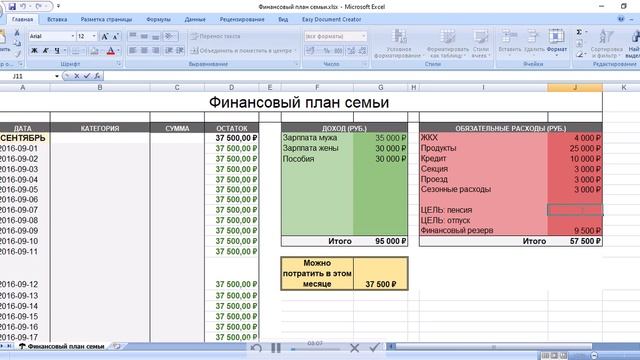This screenshot has width=640, height=360.
Task: Switch to the Формулы ribbon tab
Action: point(158,19)
